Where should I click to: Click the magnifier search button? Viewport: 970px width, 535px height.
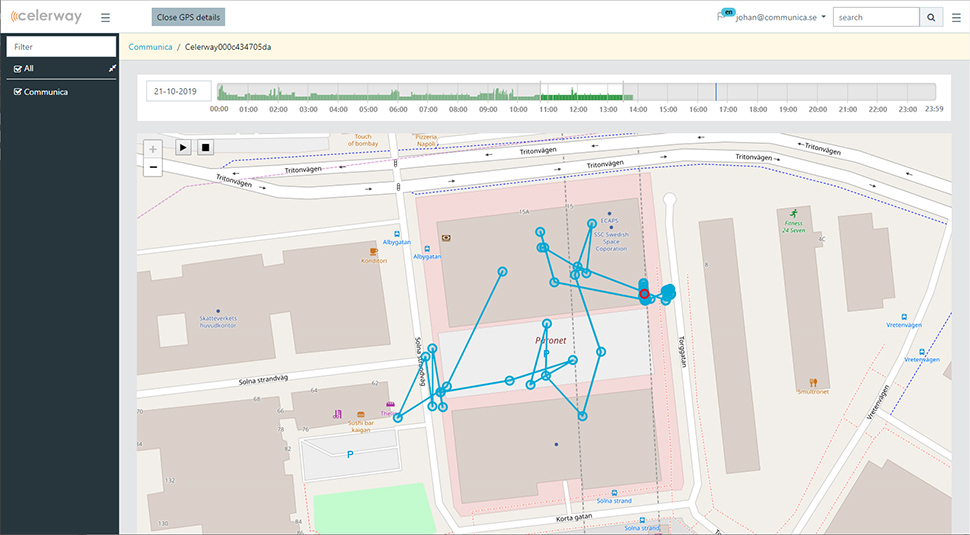931,17
